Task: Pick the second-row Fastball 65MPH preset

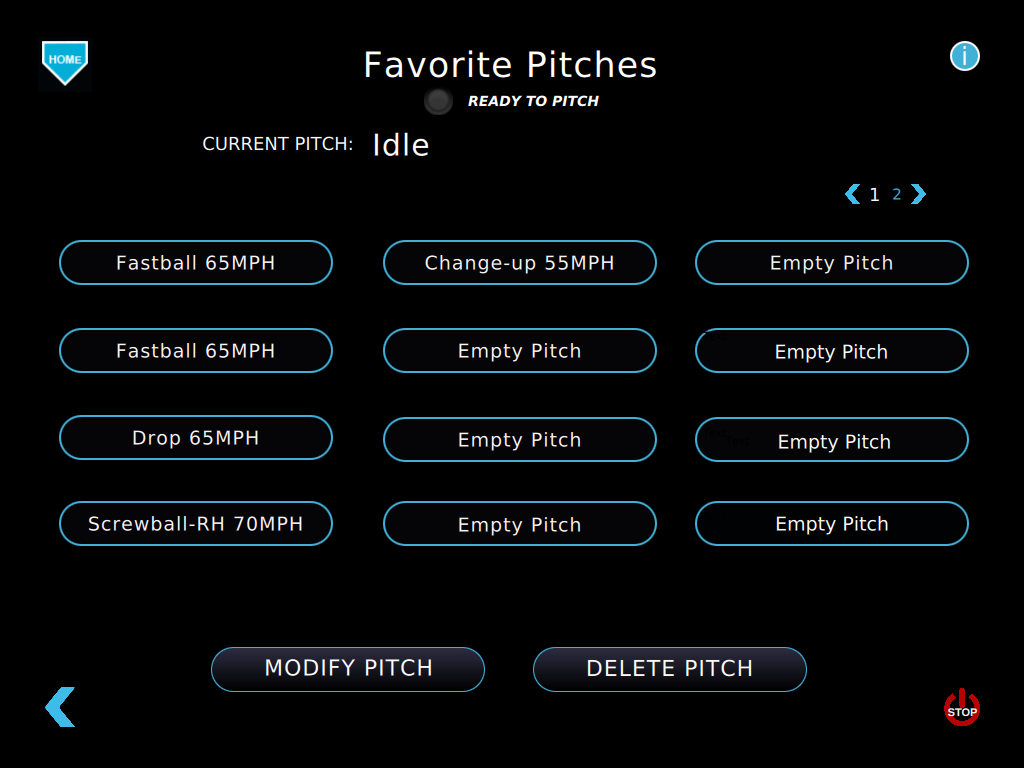Action: pos(195,351)
